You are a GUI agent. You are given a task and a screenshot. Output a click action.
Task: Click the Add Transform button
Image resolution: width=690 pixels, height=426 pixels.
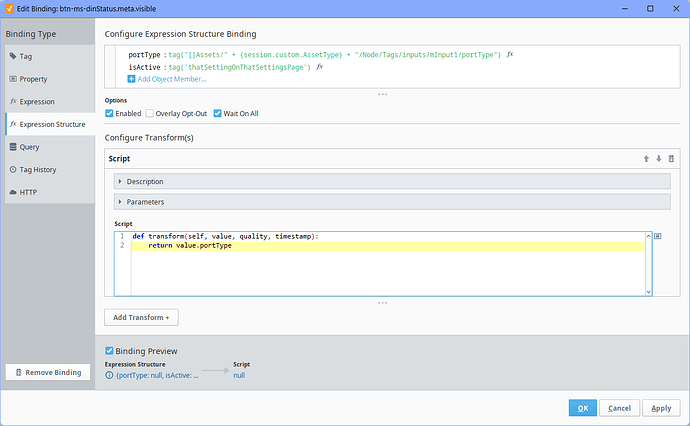[x=141, y=317]
